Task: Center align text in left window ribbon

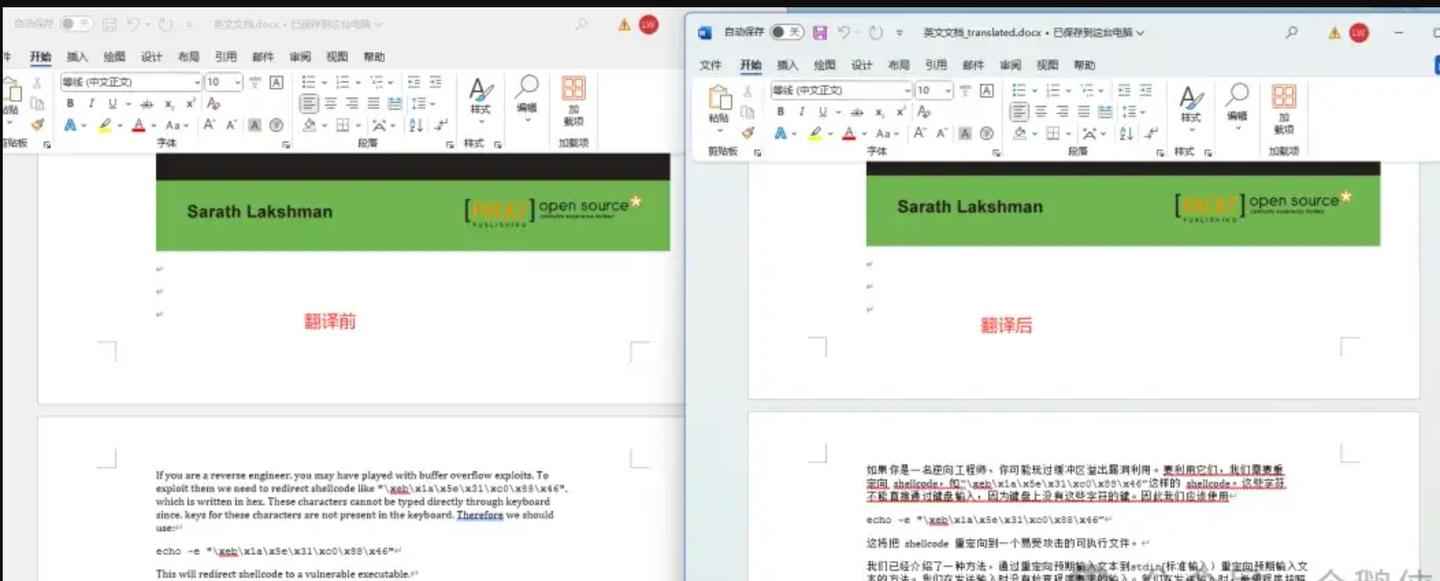Action: tap(330, 104)
